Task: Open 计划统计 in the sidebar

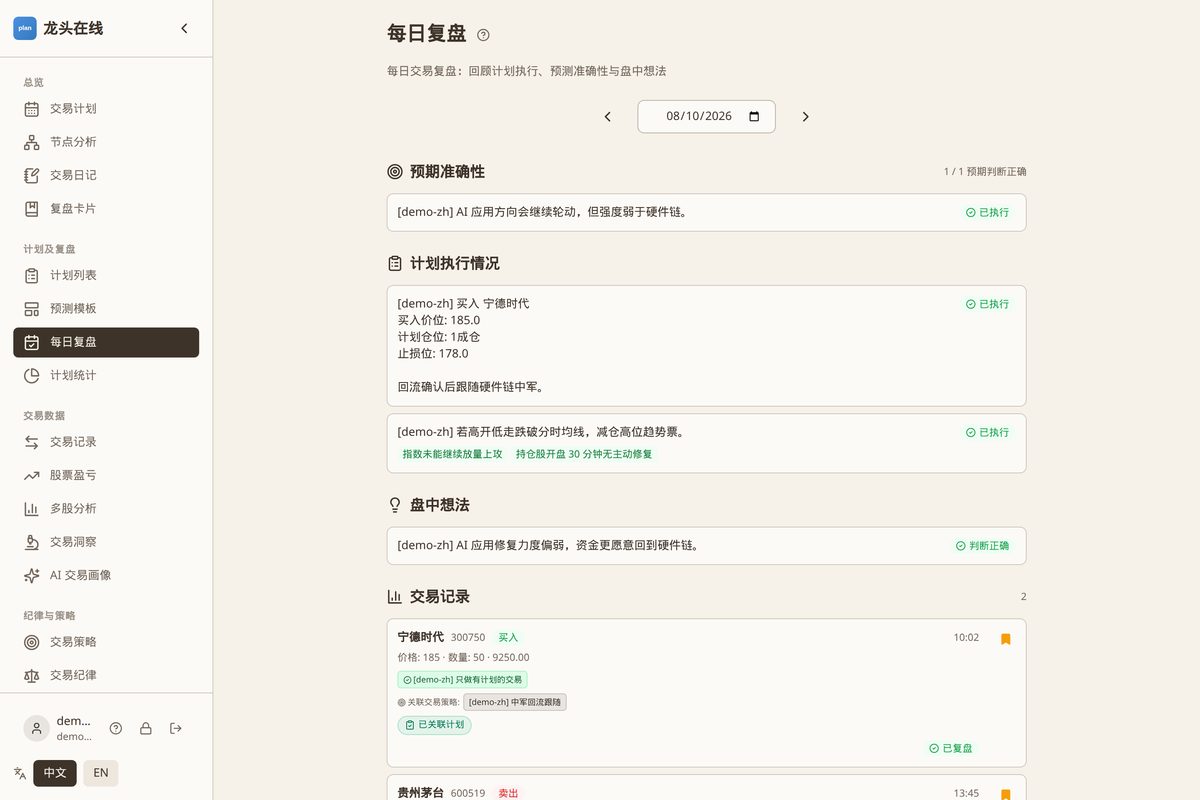Action: [x=106, y=375]
